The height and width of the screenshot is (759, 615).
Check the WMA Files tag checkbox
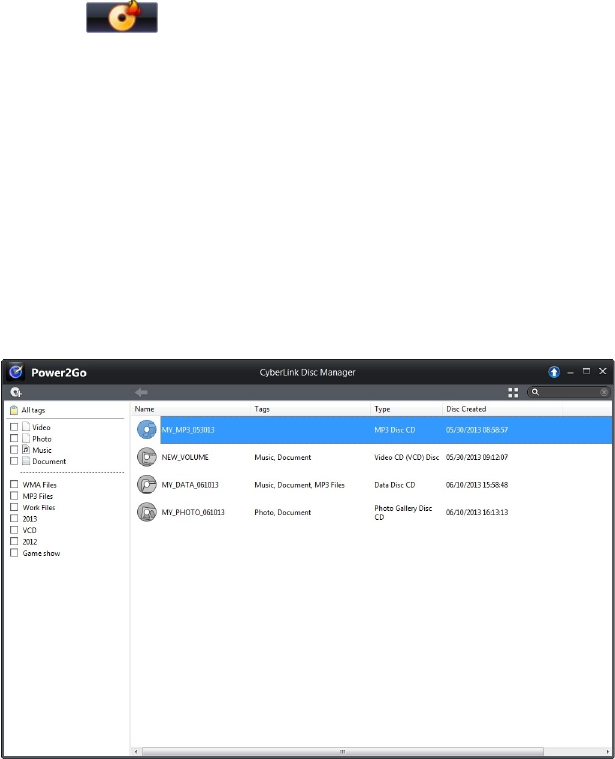pyautogui.click(x=14, y=484)
